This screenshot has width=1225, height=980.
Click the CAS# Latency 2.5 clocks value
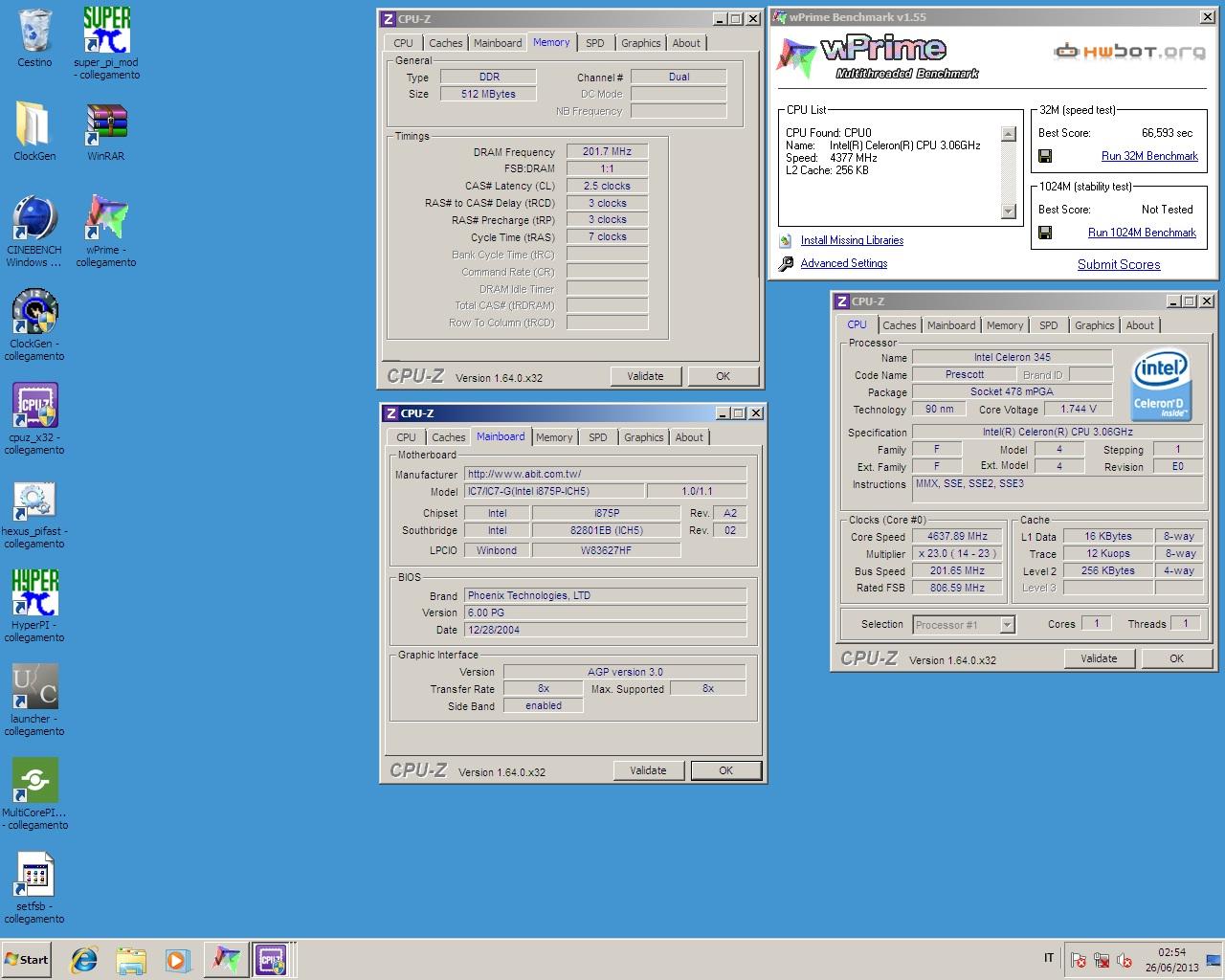pos(607,187)
